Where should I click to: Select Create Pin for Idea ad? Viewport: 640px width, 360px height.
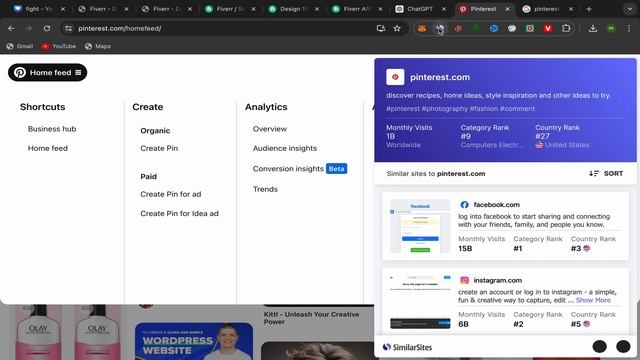(179, 213)
